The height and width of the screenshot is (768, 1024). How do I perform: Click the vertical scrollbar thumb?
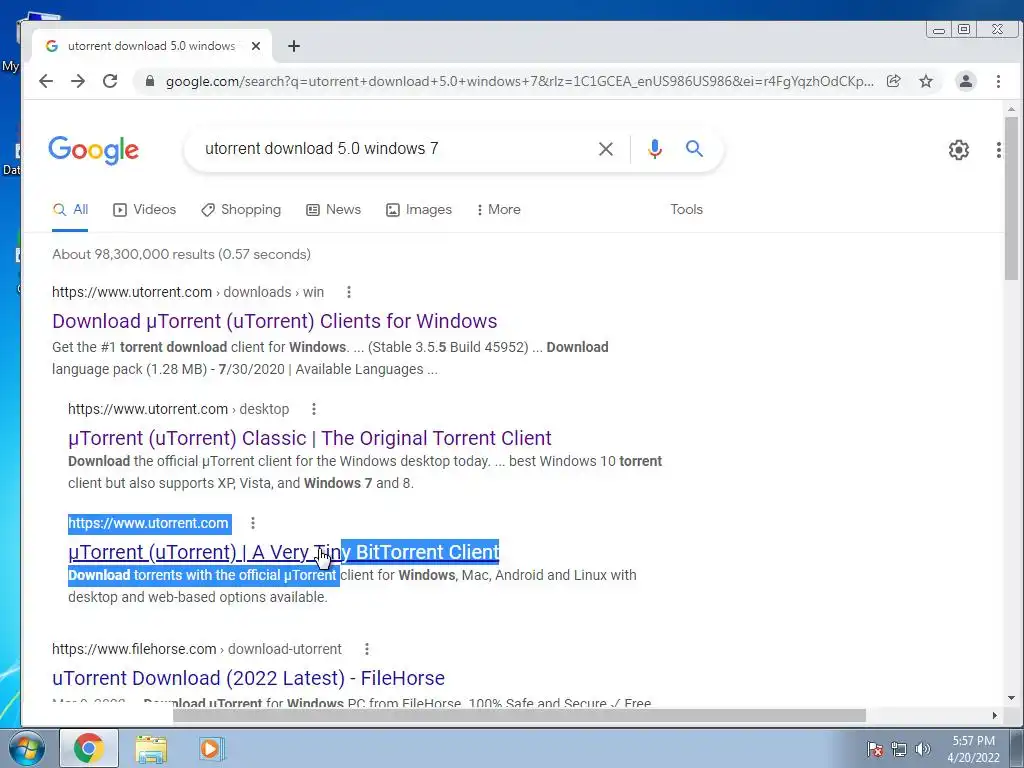[1011, 198]
